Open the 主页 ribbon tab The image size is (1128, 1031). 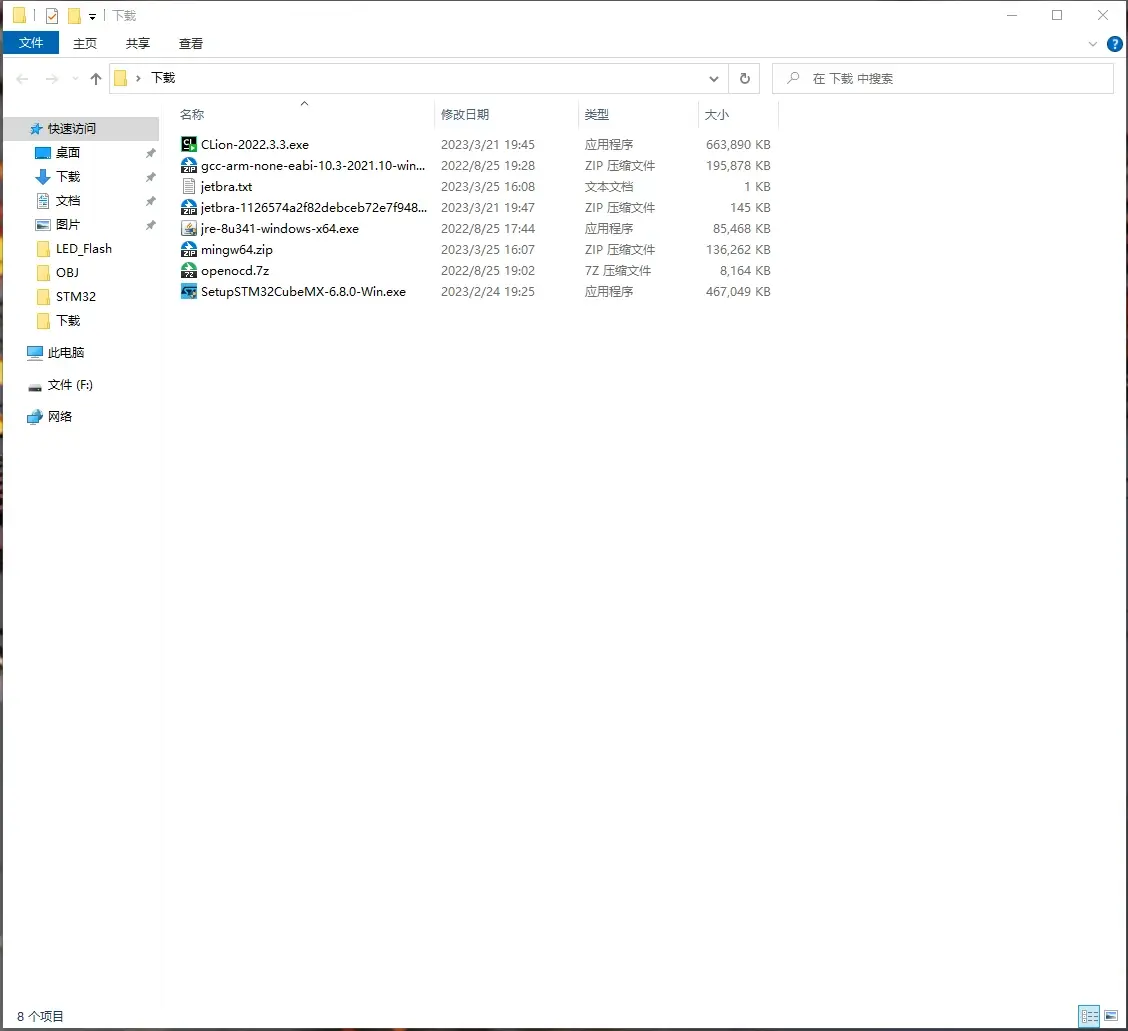[85, 43]
